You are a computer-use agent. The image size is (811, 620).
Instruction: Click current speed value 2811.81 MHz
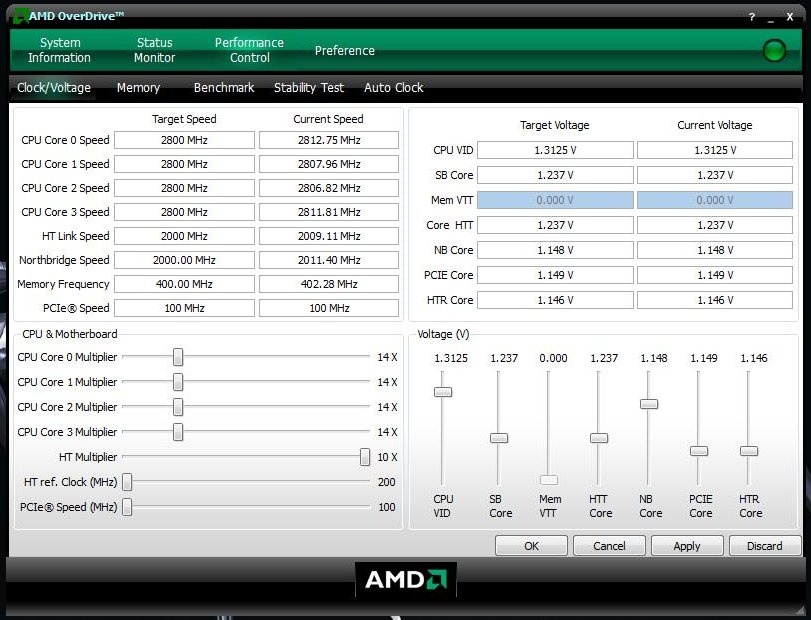[x=329, y=212]
